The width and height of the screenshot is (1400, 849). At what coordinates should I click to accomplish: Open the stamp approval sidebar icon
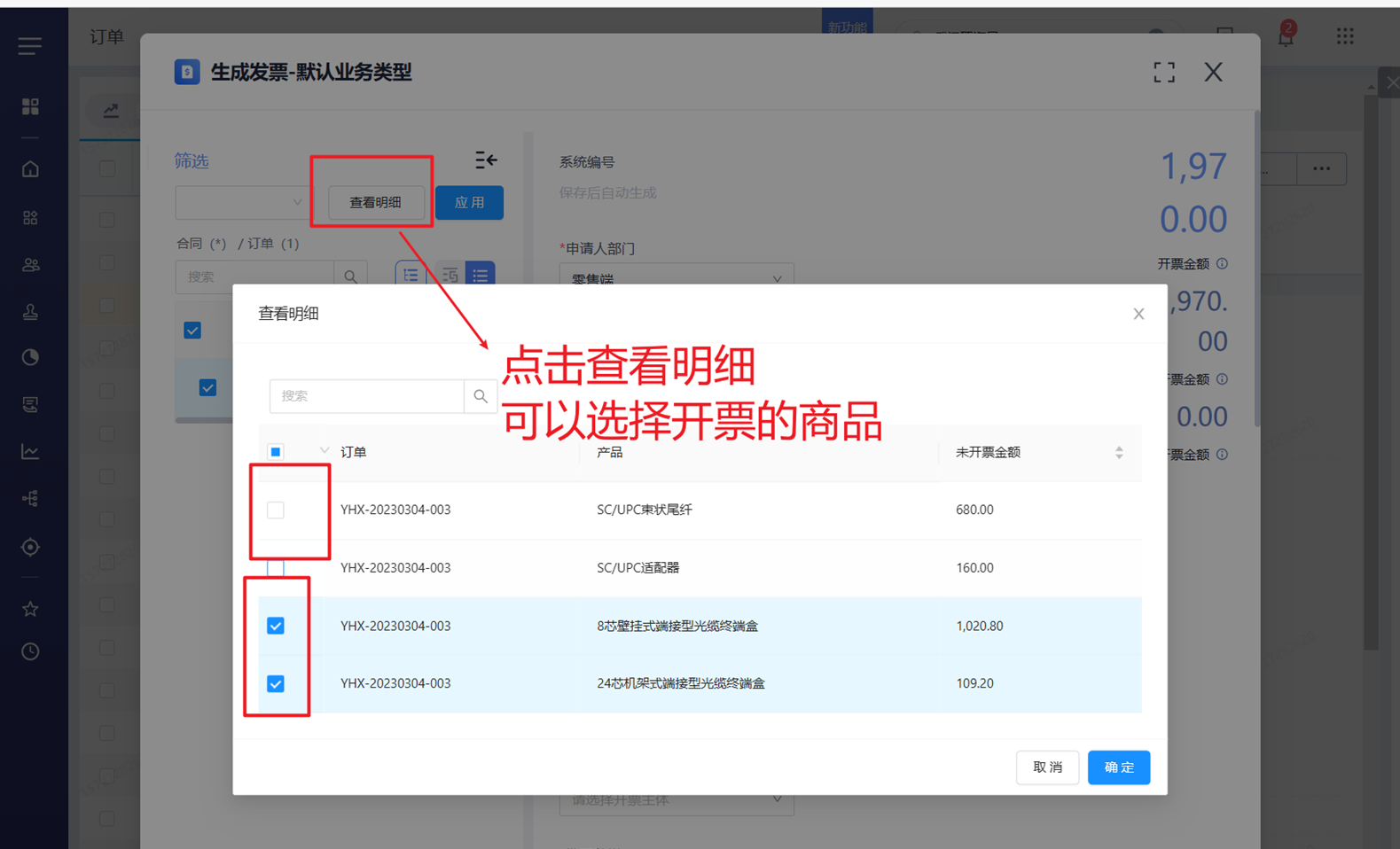(30, 311)
